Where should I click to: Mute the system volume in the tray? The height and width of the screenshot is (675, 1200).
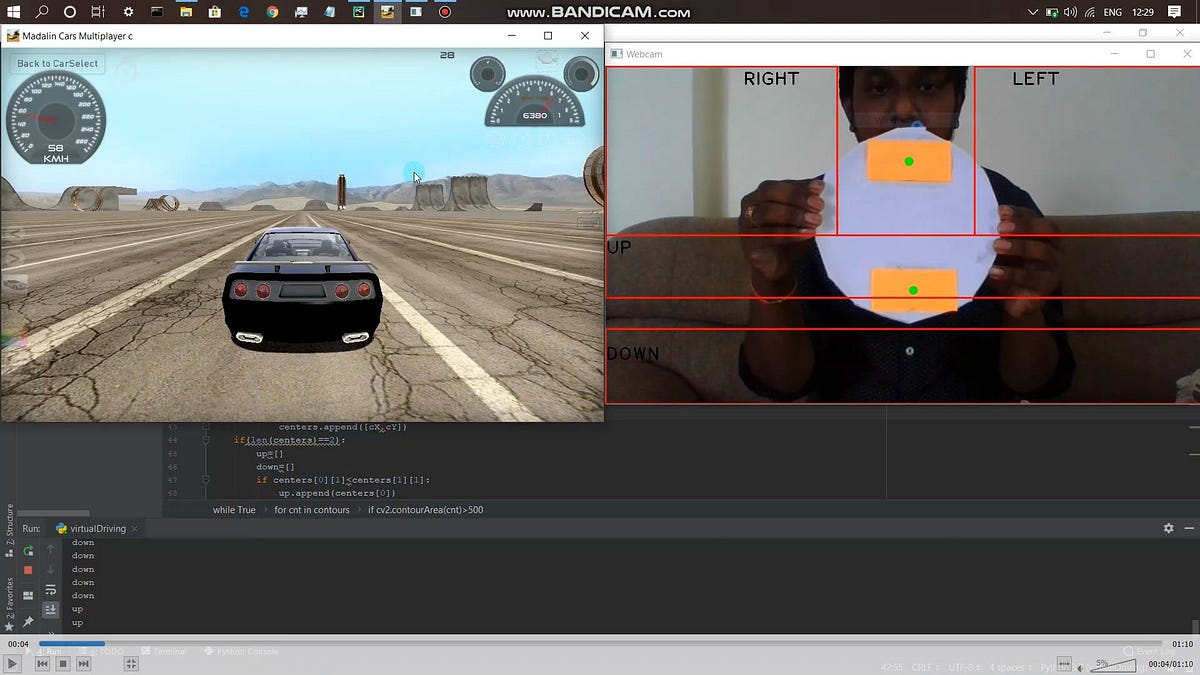pyautogui.click(x=1071, y=13)
